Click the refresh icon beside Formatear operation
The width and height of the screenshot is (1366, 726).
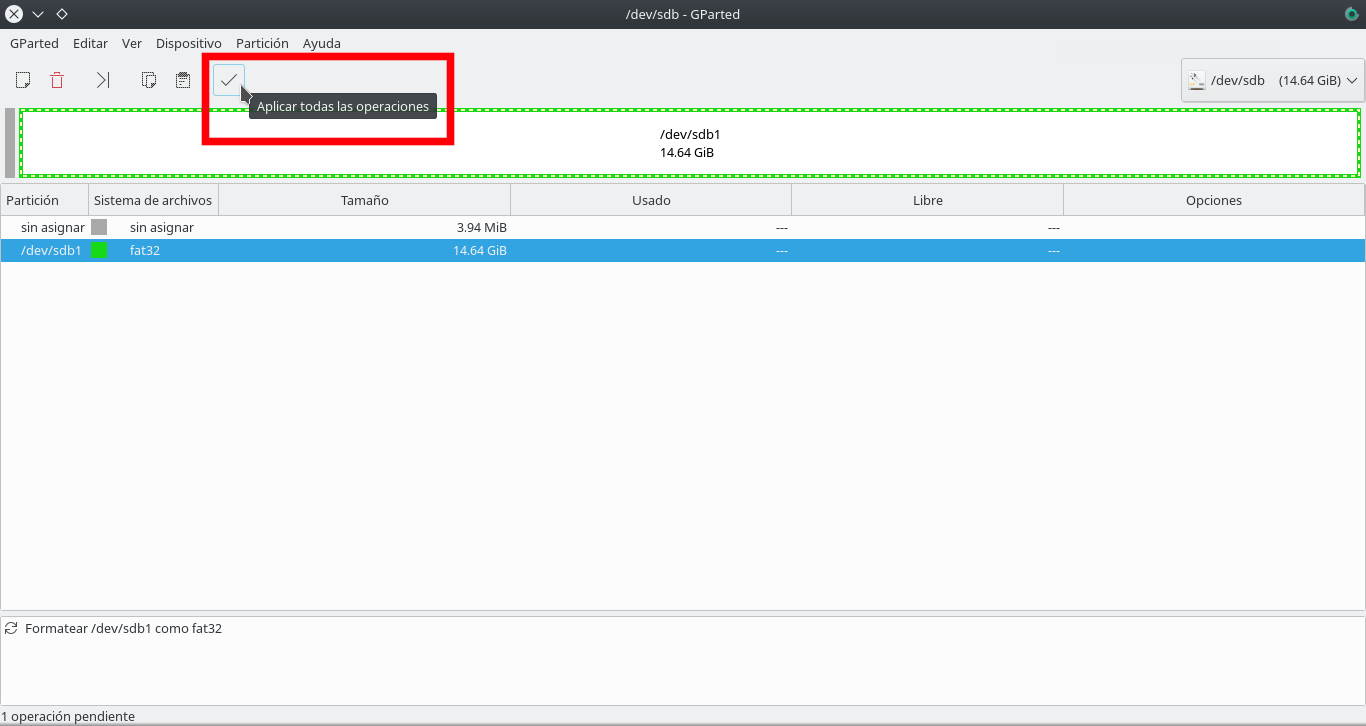[x=12, y=628]
